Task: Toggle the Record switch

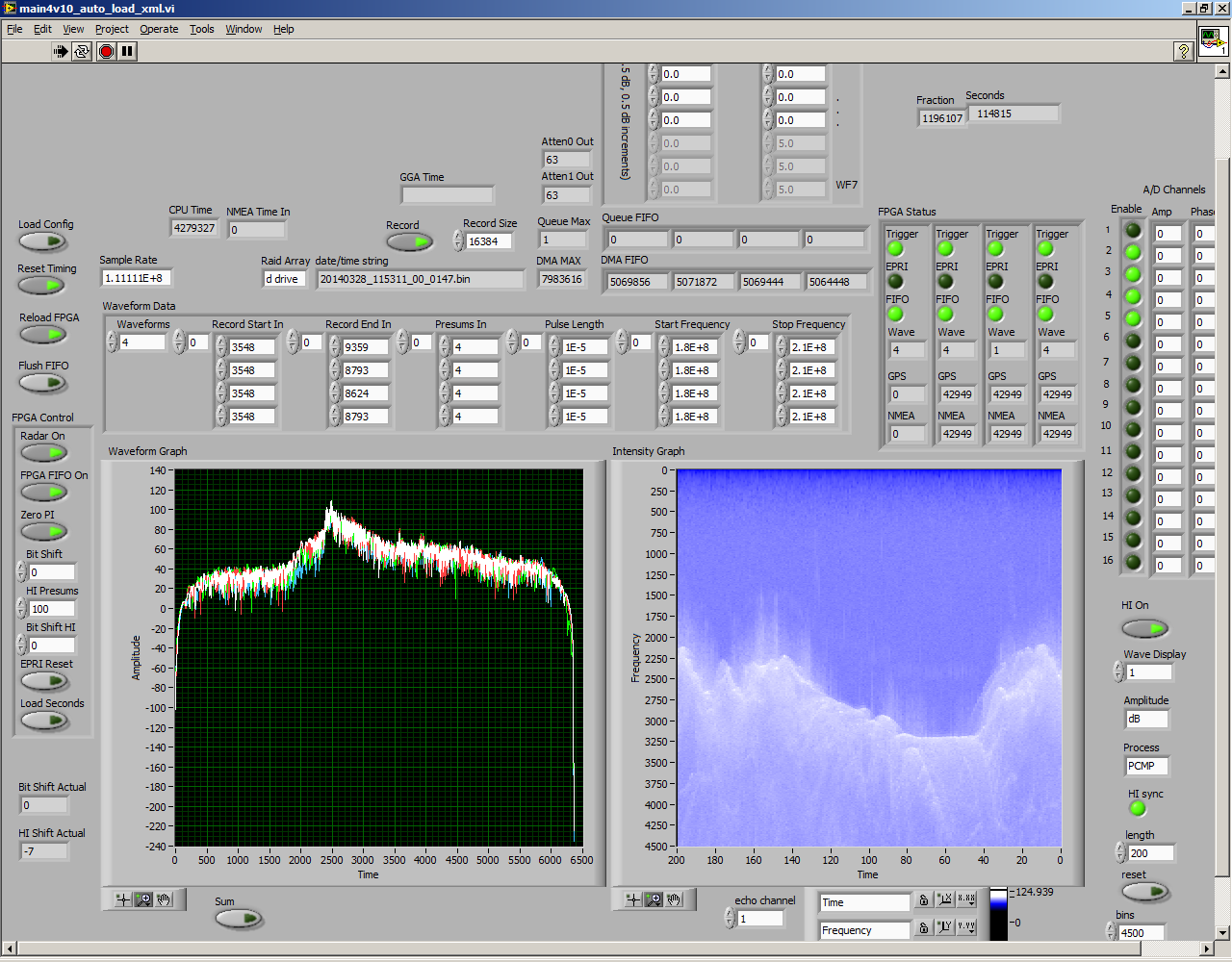Action: [410, 241]
